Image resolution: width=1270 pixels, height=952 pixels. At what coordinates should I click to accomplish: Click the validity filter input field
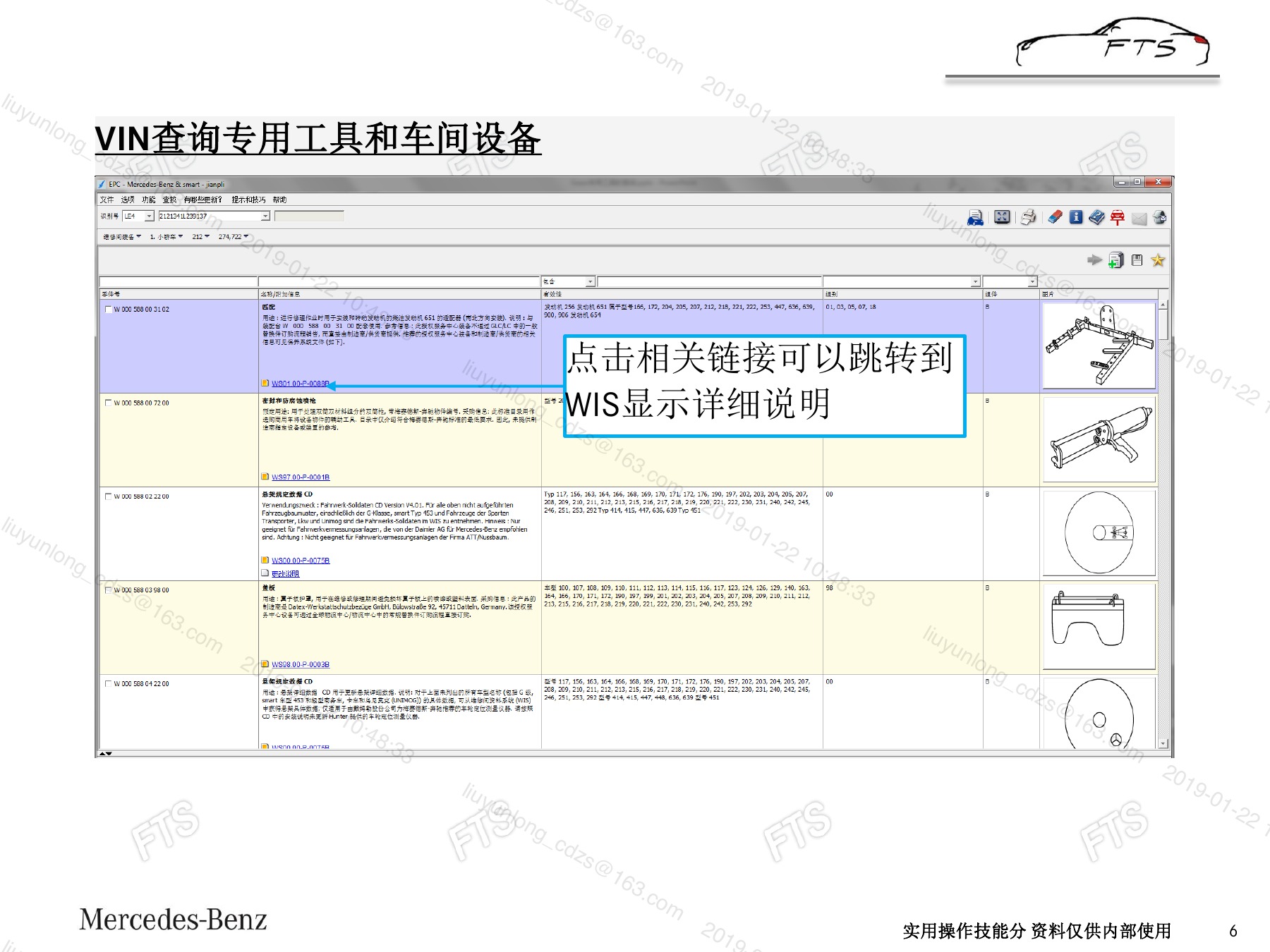coord(710,281)
